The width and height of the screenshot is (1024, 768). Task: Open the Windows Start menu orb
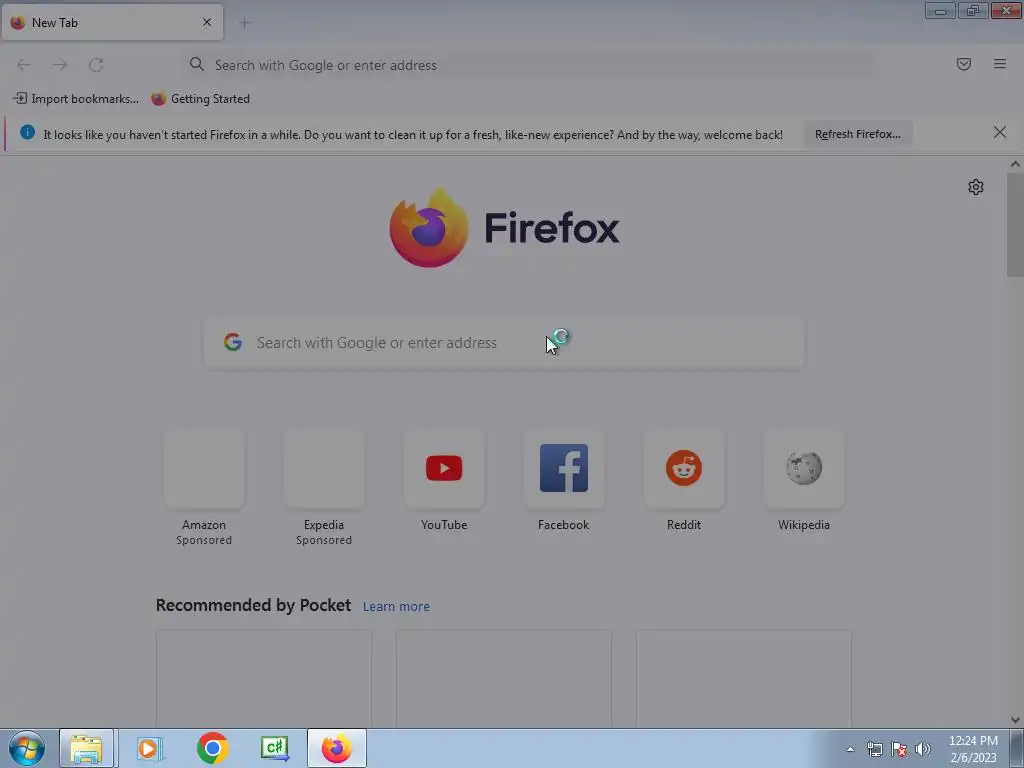[27, 748]
